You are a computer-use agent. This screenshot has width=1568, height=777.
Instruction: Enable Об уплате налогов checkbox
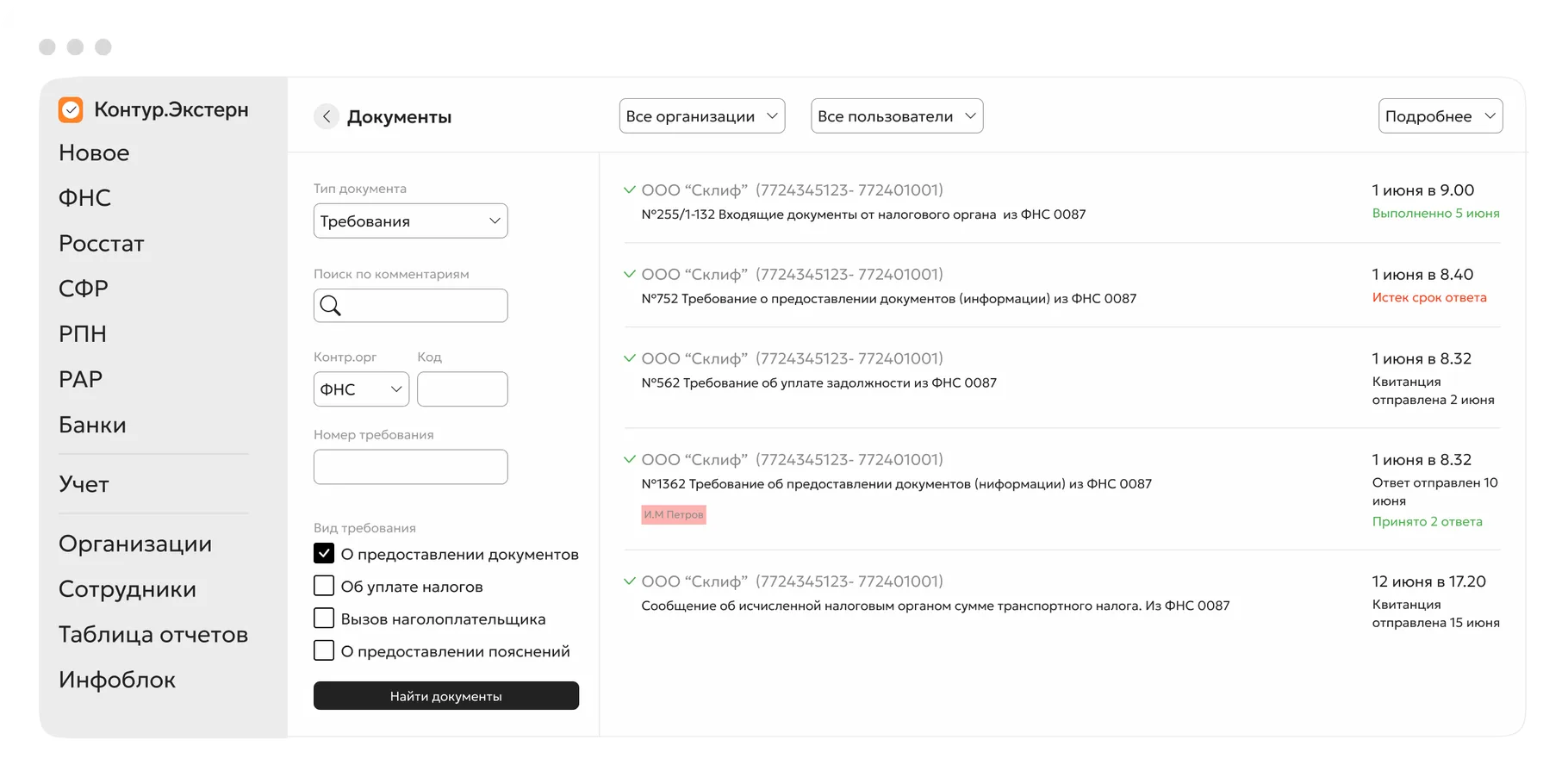tap(324, 586)
